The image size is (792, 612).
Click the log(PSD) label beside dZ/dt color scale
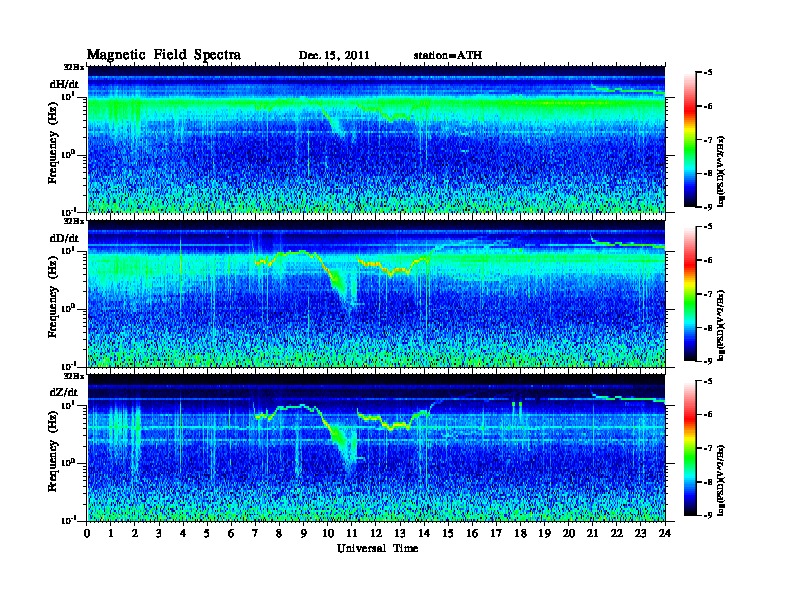[x=722, y=480]
